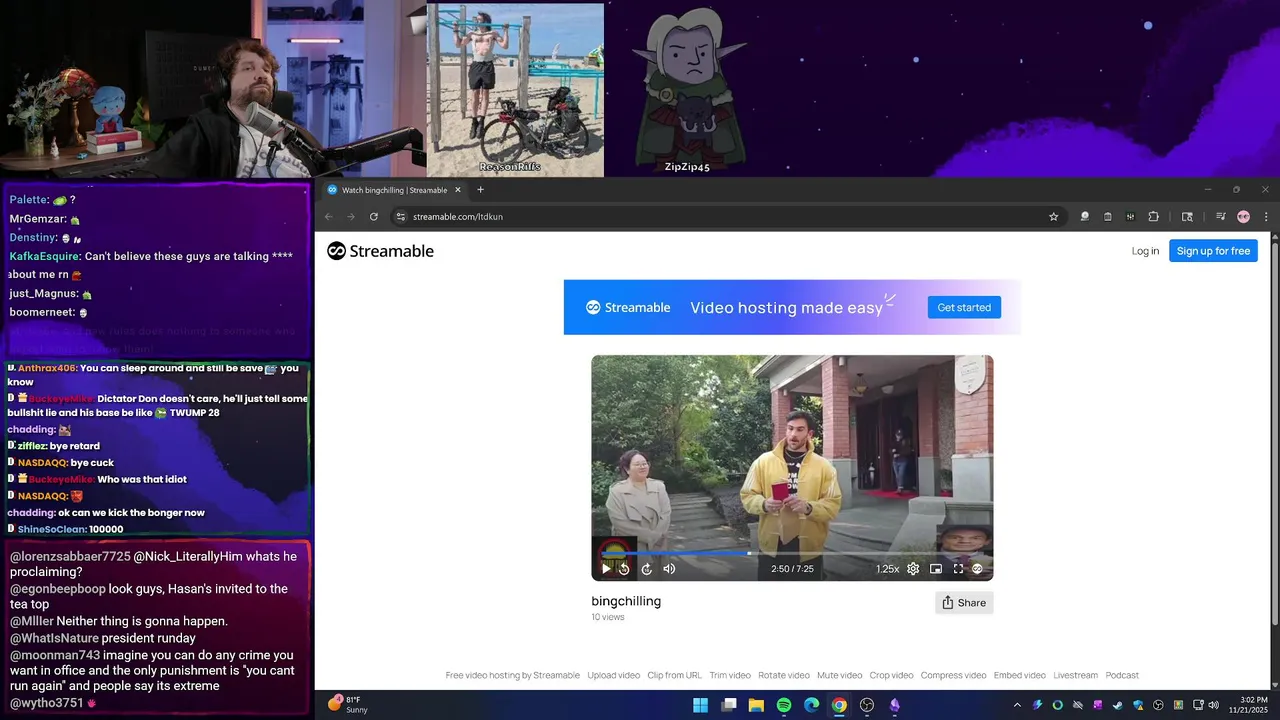The image size is (1280, 720).
Task: Open Microsoft Edge from taskbar
Action: 812,705
